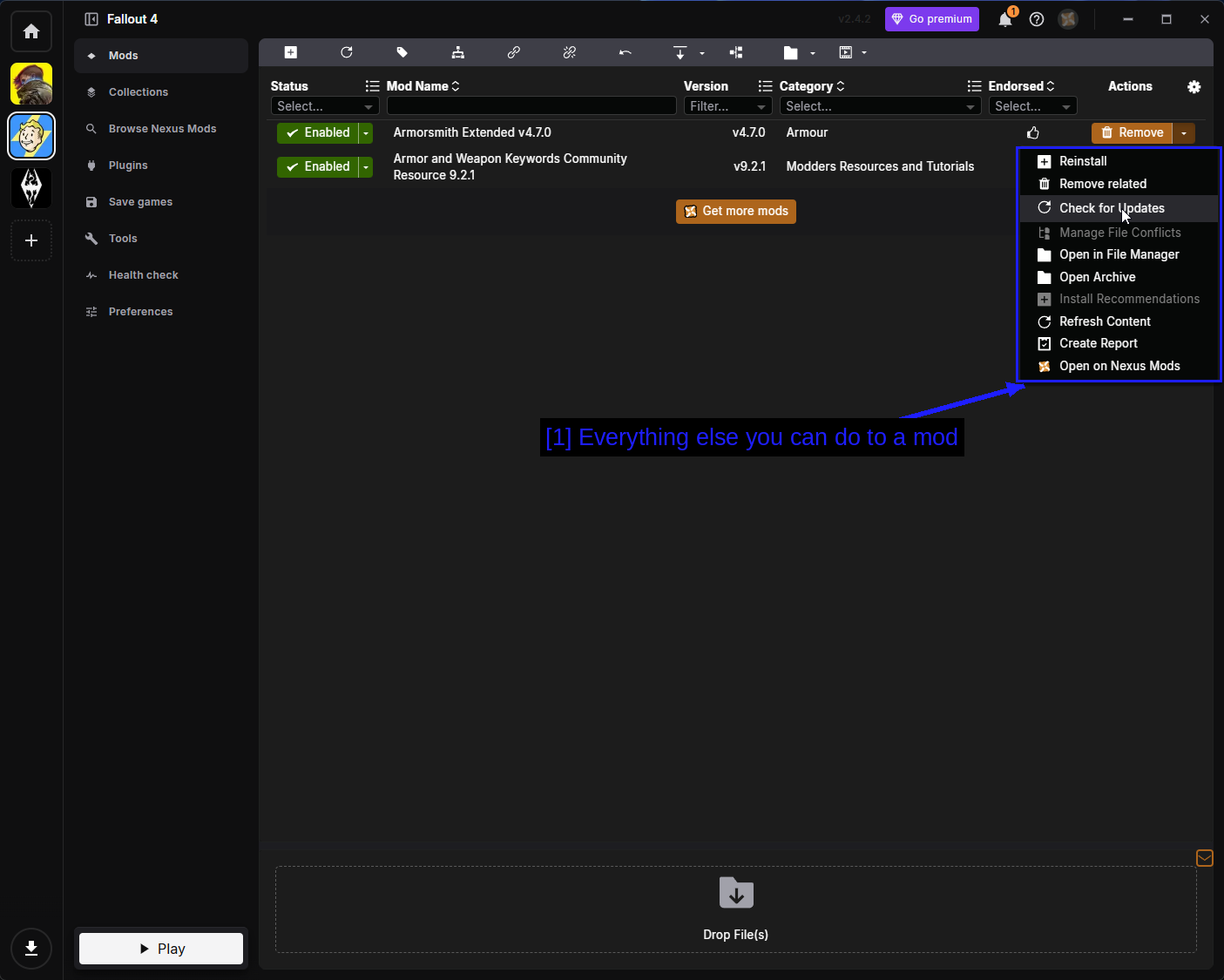Switch to the Skyrim game icon

[x=31, y=188]
